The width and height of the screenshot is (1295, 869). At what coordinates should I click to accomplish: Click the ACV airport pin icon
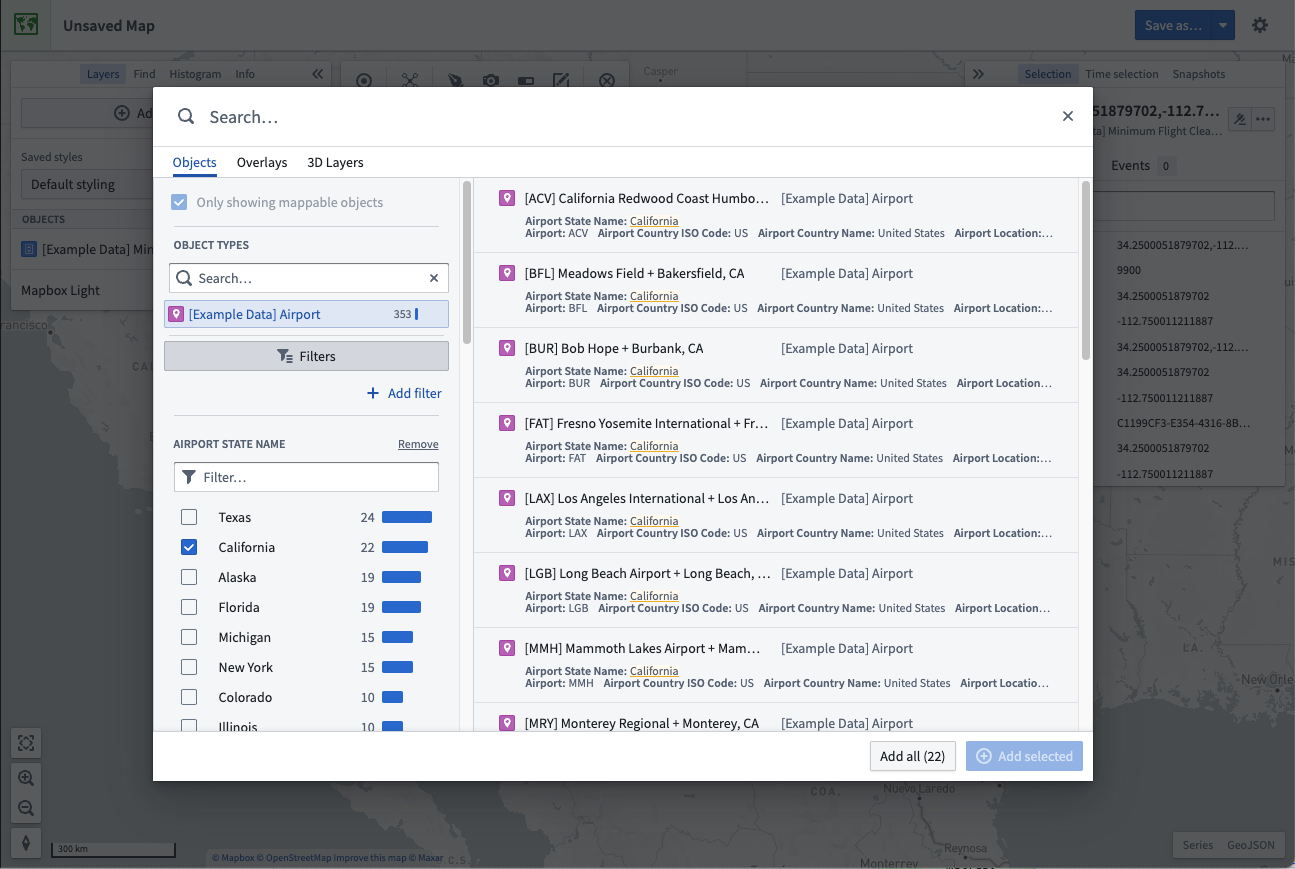point(507,198)
